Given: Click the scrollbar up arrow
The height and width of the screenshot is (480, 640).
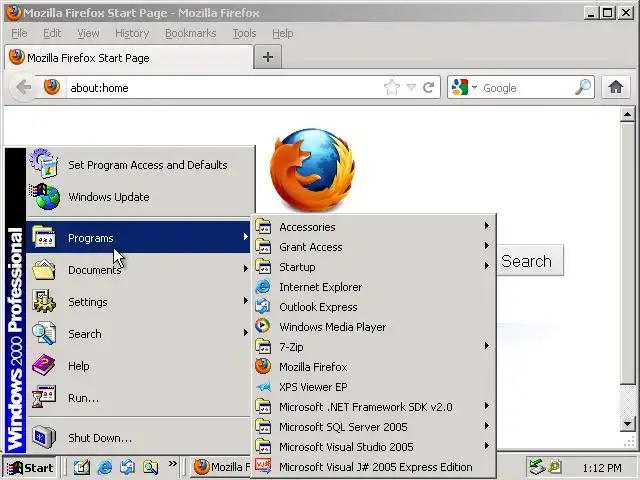Looking at the screenshot, I should pyautogui.click(x=628, y=115).
